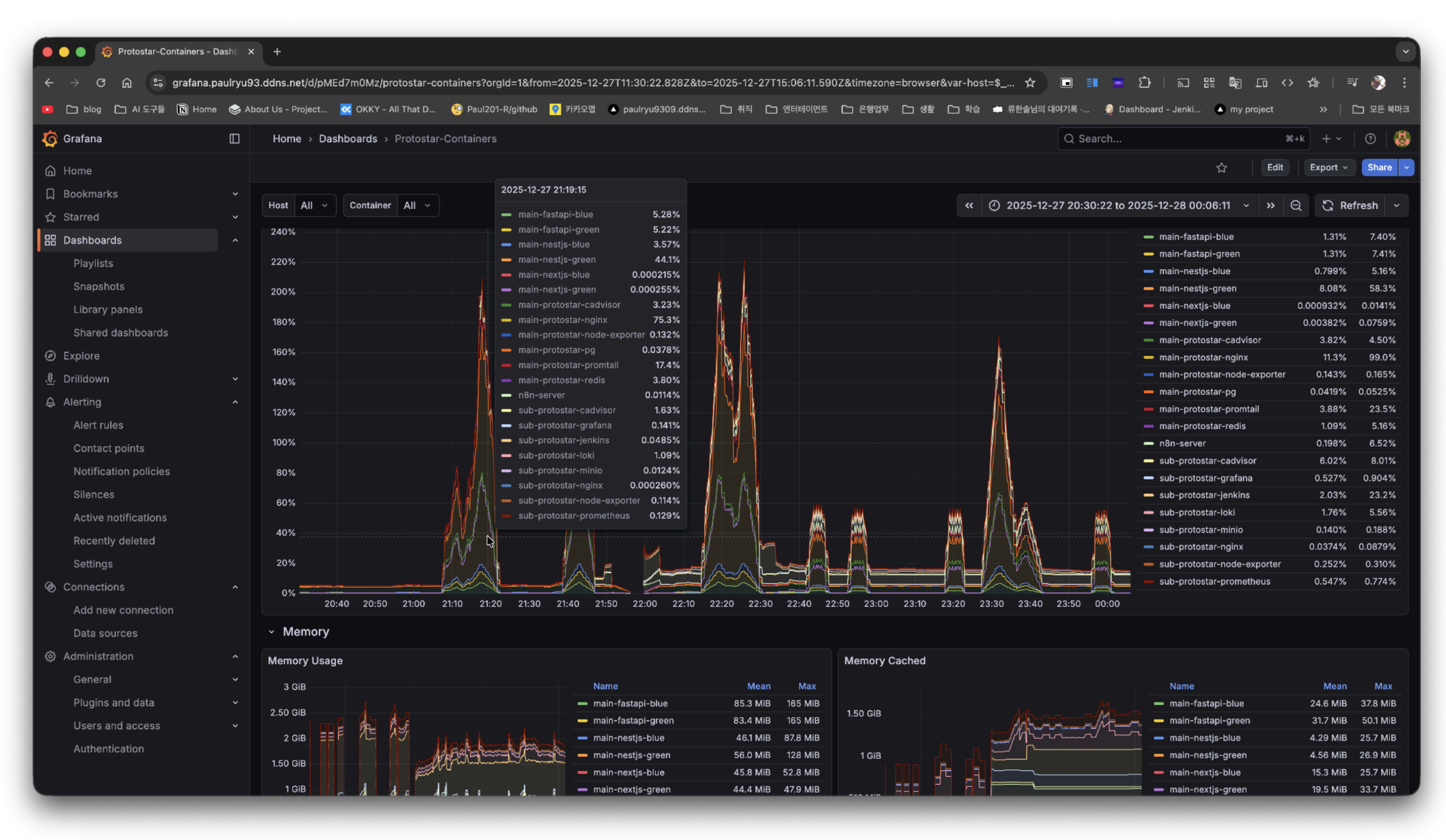The image size is (1446, 840).
Task: Click main-fastapi-blue green color swatch in Memory Usage
Action: [x=582, y=703]
